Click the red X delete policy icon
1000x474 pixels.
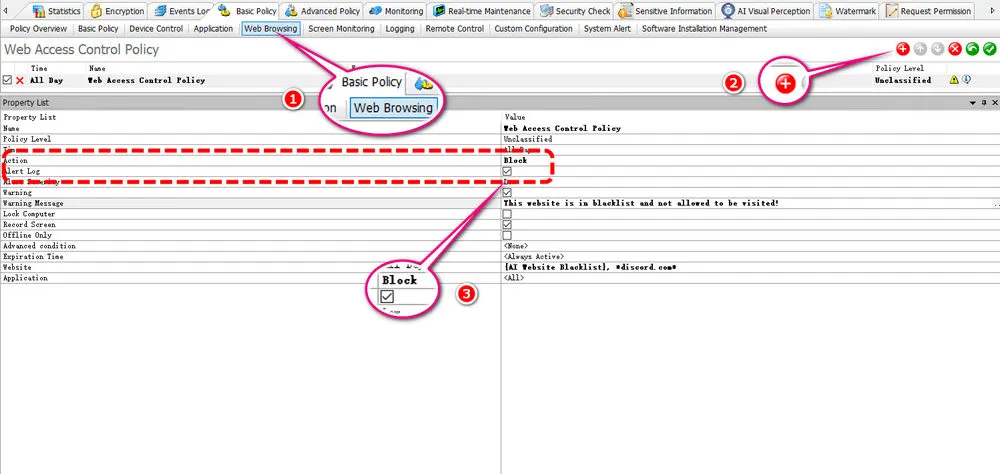coord(955,49)
